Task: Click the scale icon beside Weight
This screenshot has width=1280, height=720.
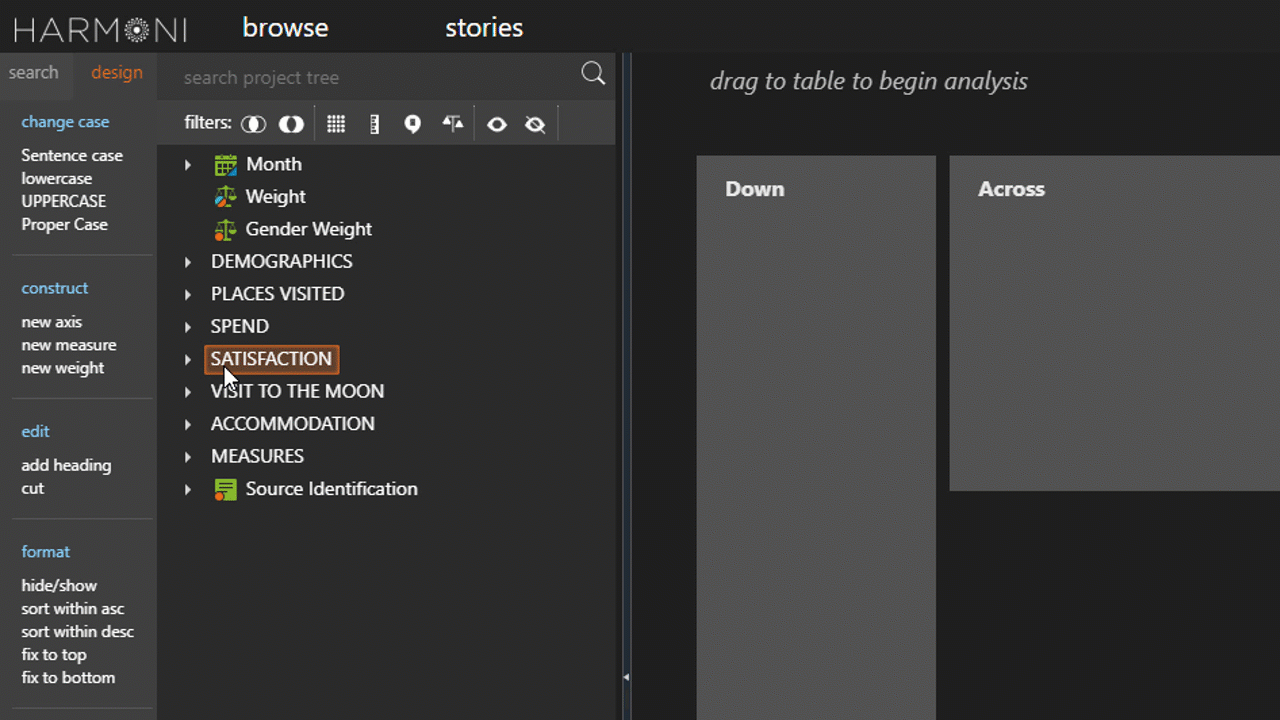Action: tap(226, 197)
